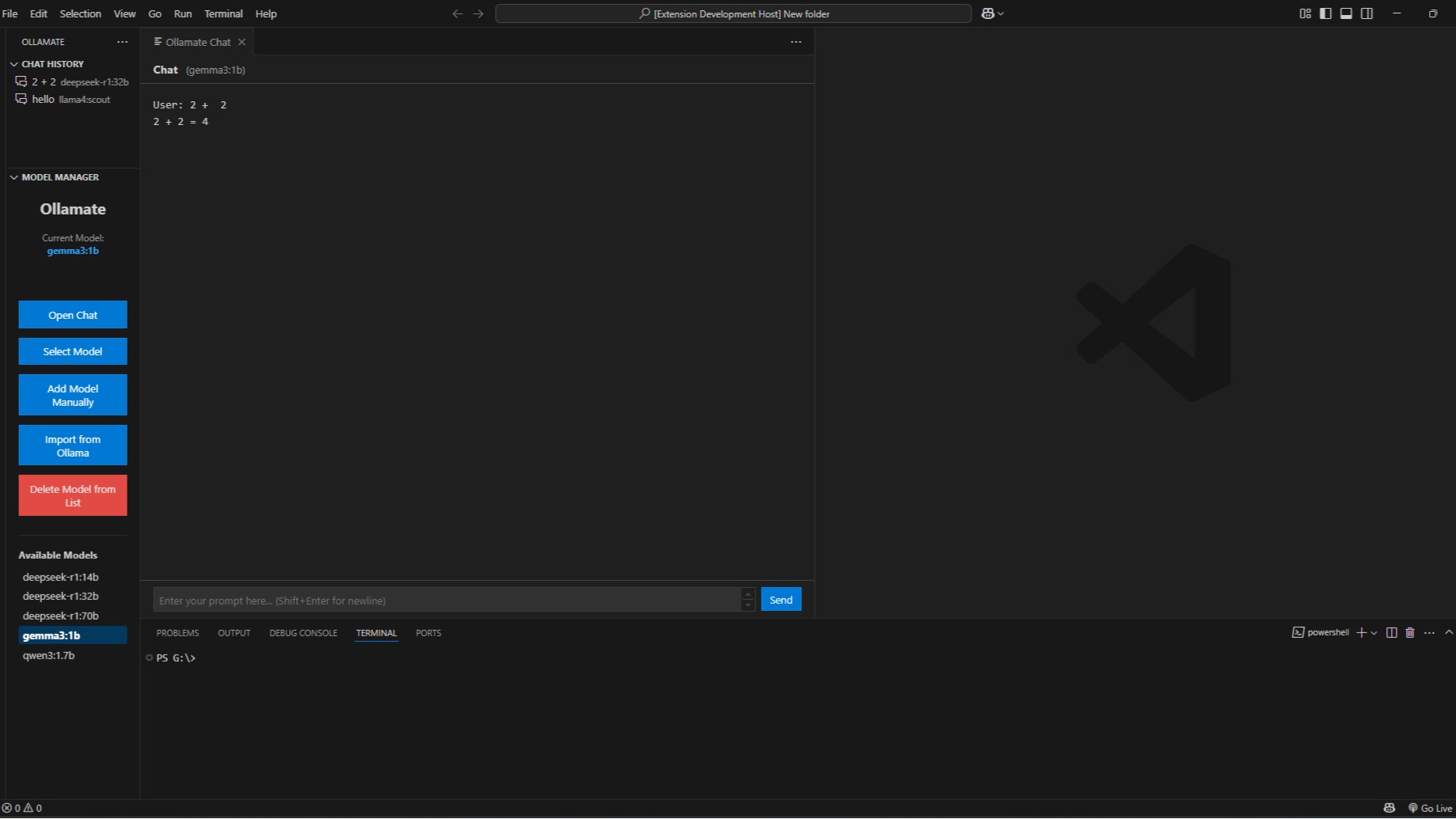Click Delete Model from List button

(73, 495)
